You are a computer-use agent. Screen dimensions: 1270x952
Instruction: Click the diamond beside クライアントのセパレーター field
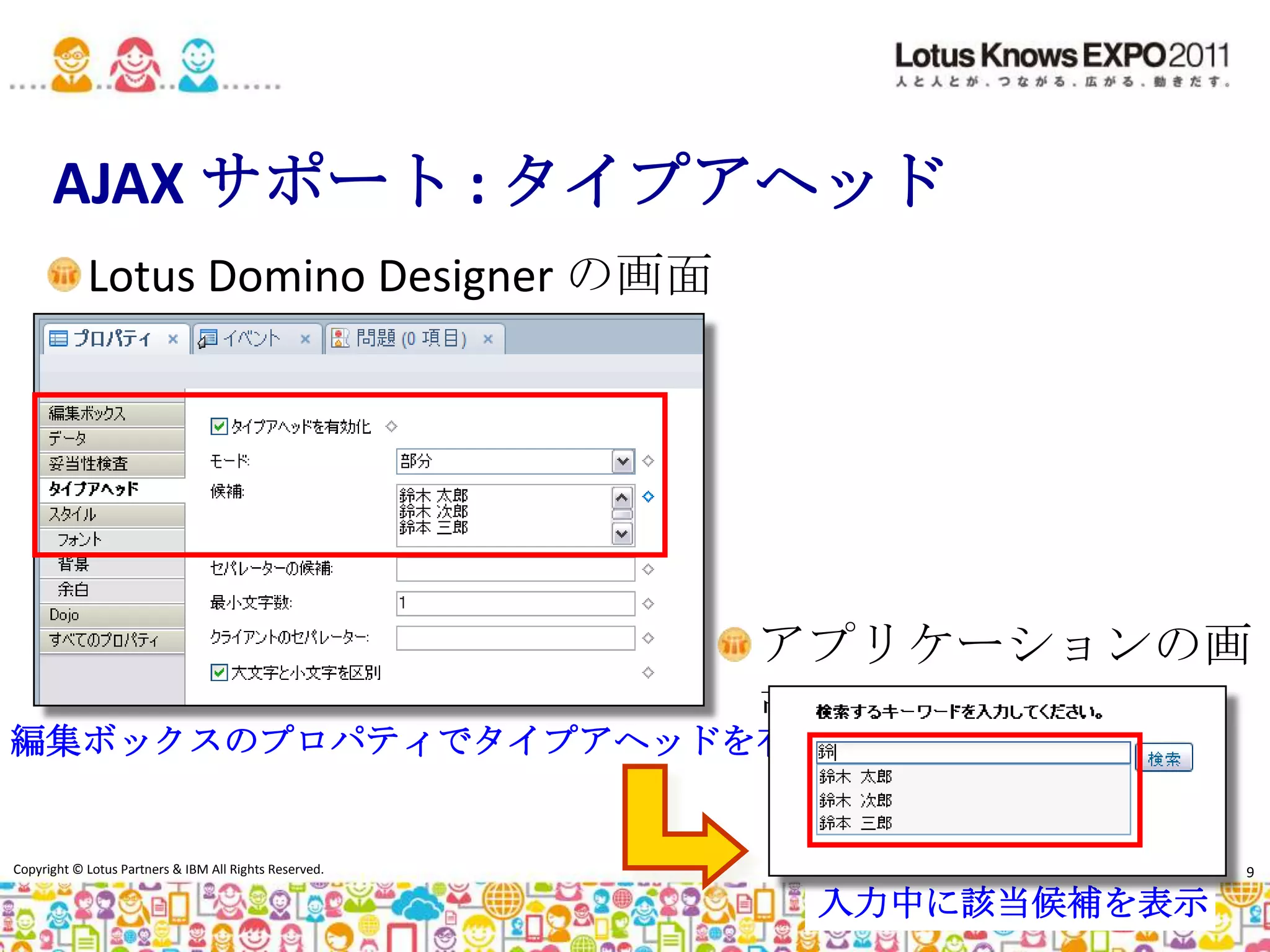(648, 638)
